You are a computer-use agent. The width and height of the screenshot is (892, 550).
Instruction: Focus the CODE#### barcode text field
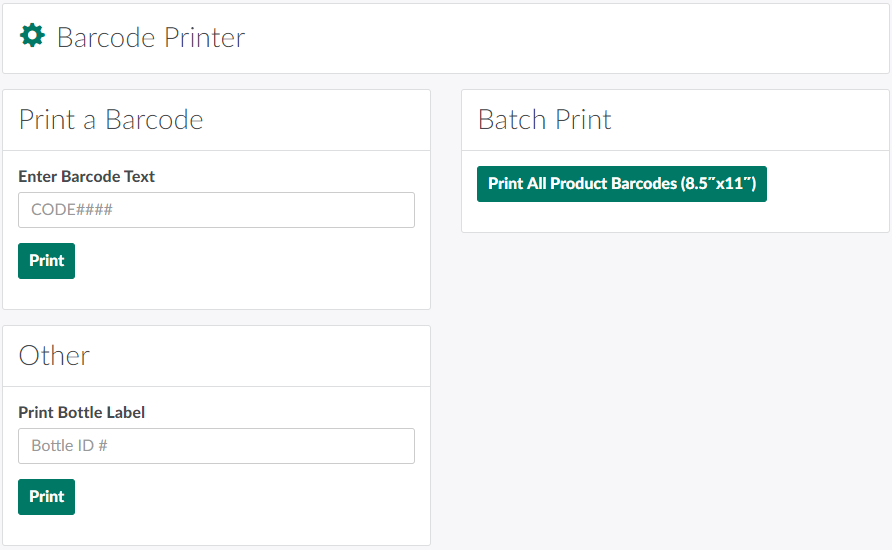click(216, 210)
